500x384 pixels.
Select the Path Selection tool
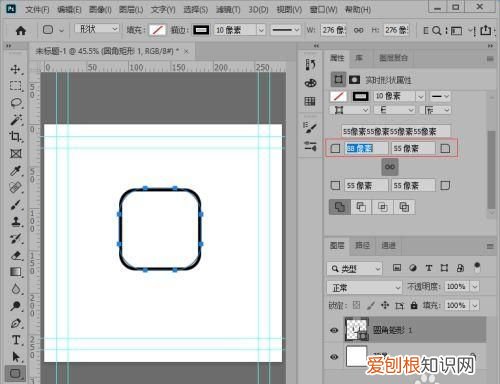coord(15,357)
